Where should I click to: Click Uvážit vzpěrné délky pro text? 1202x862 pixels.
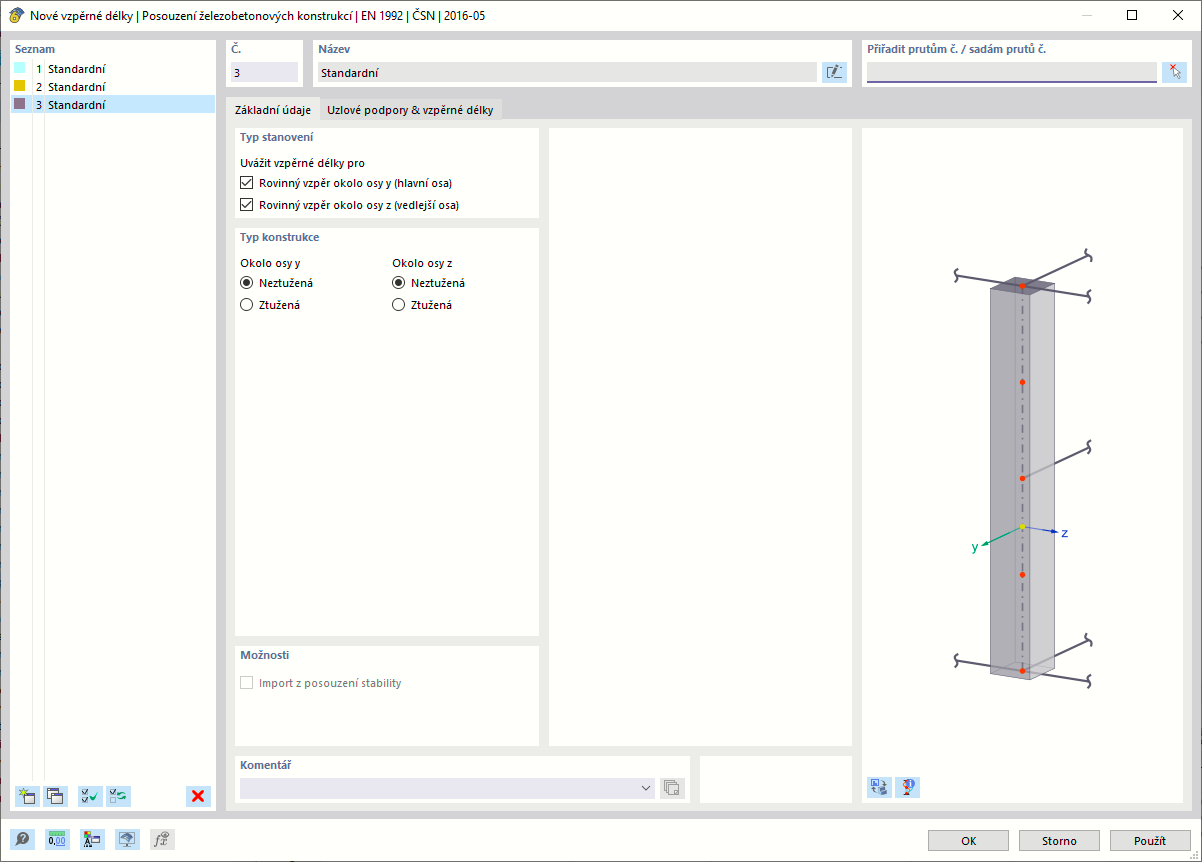coord(302,163)
